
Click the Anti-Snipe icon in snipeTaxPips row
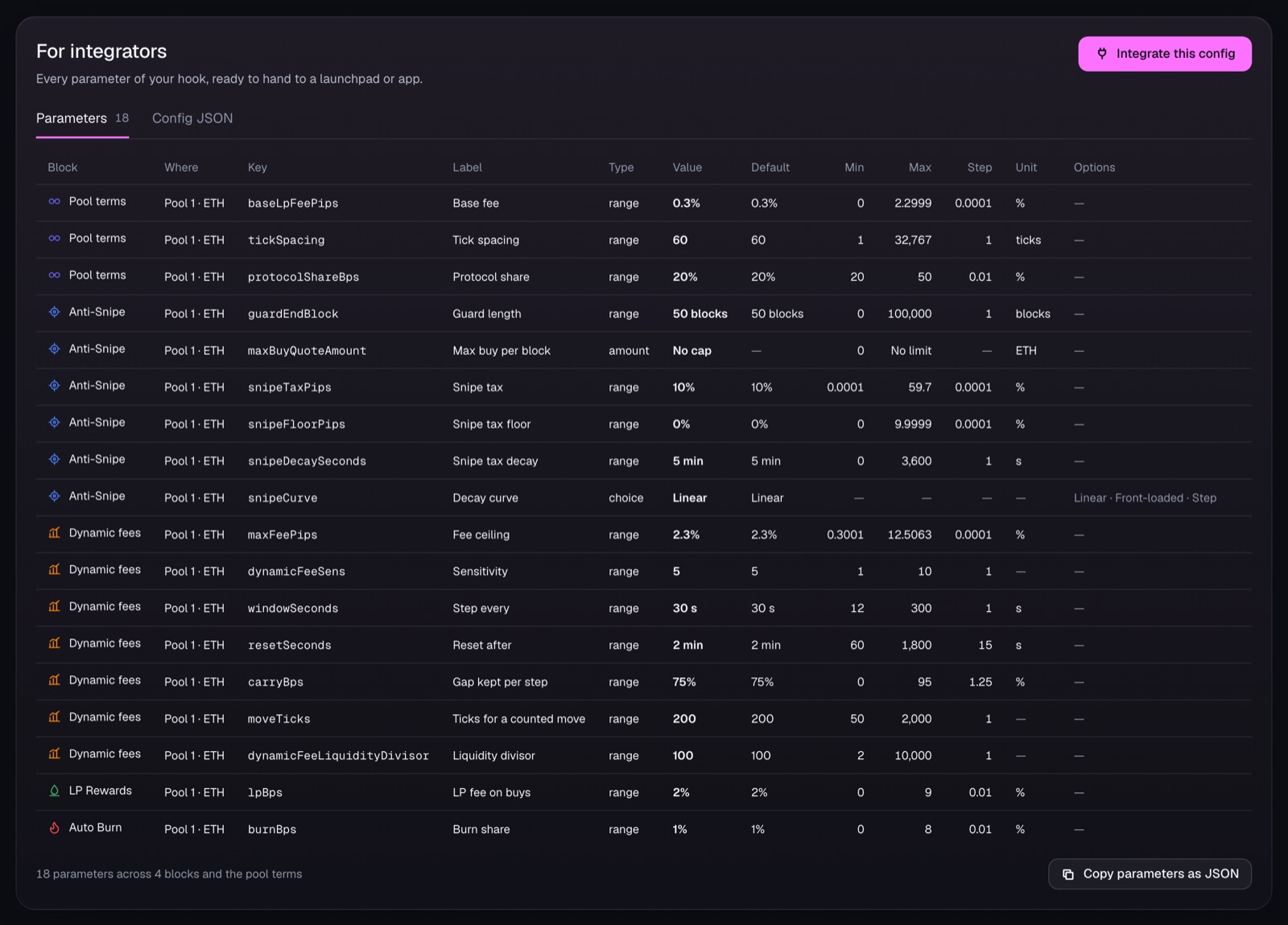pos(54,386)
